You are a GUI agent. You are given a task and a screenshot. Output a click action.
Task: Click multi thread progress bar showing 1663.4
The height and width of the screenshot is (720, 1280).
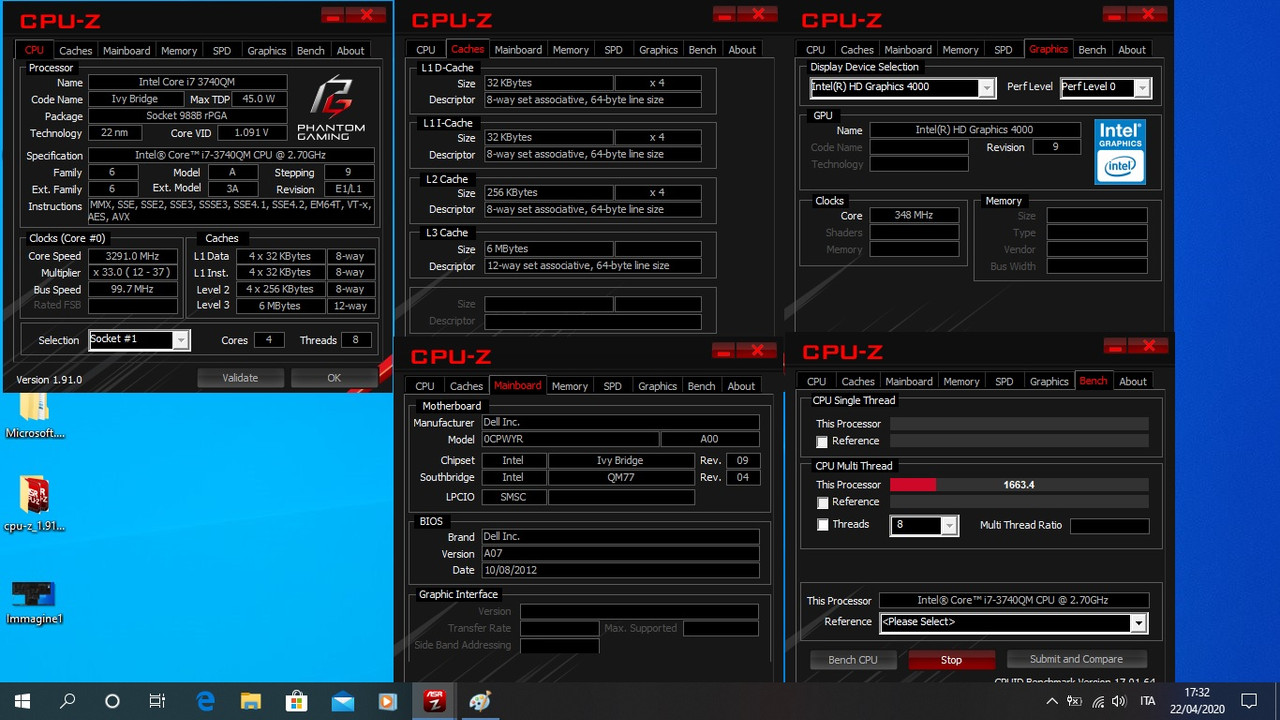pyautogui.click(x=1019, y=485)
